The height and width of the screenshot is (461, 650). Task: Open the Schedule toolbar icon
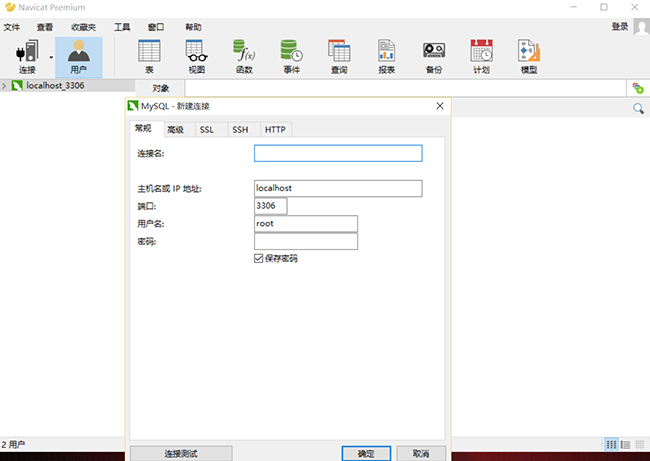pyautogui.click(x=481, y=57)
